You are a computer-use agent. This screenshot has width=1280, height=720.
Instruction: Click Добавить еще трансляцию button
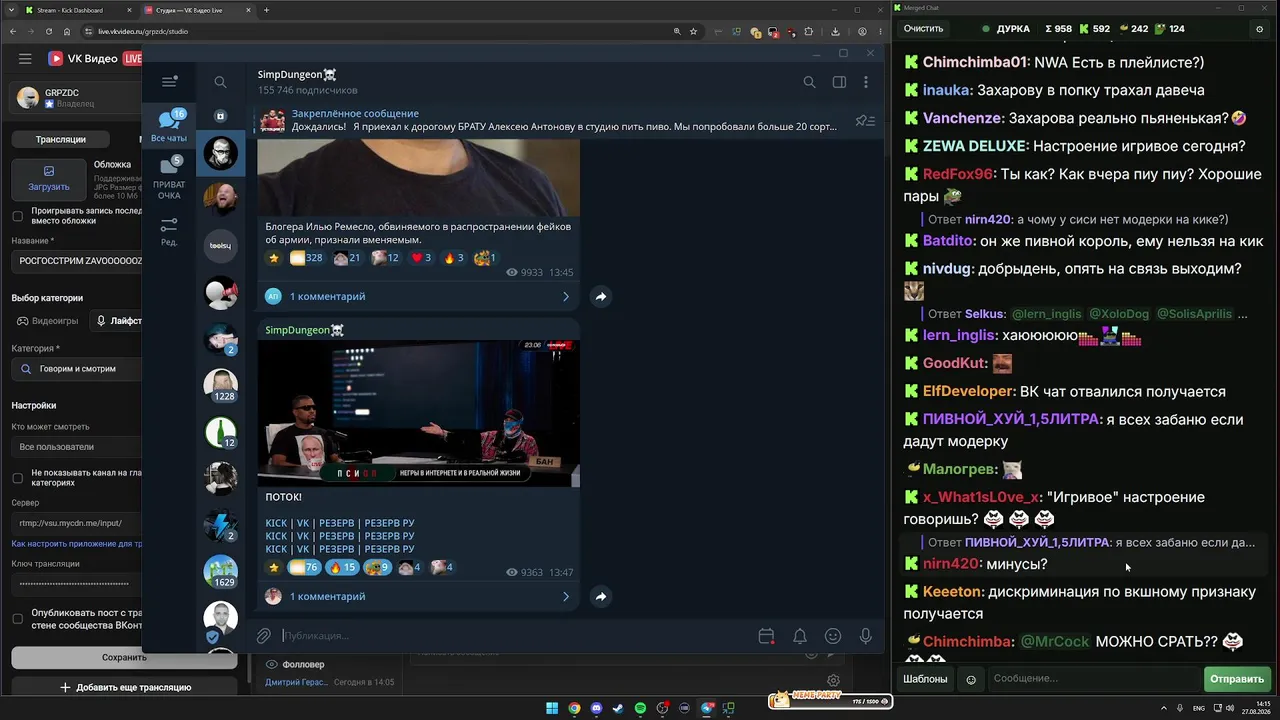pyautogui.click(x=125, y=688)
